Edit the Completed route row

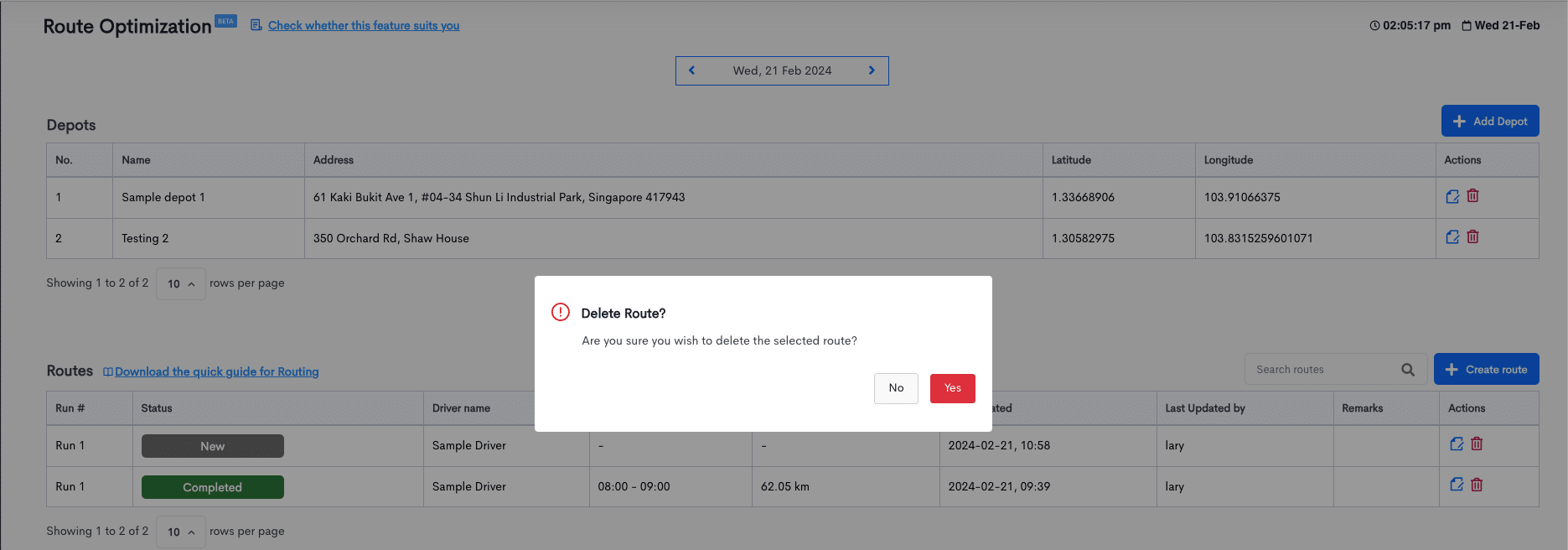1457,485
